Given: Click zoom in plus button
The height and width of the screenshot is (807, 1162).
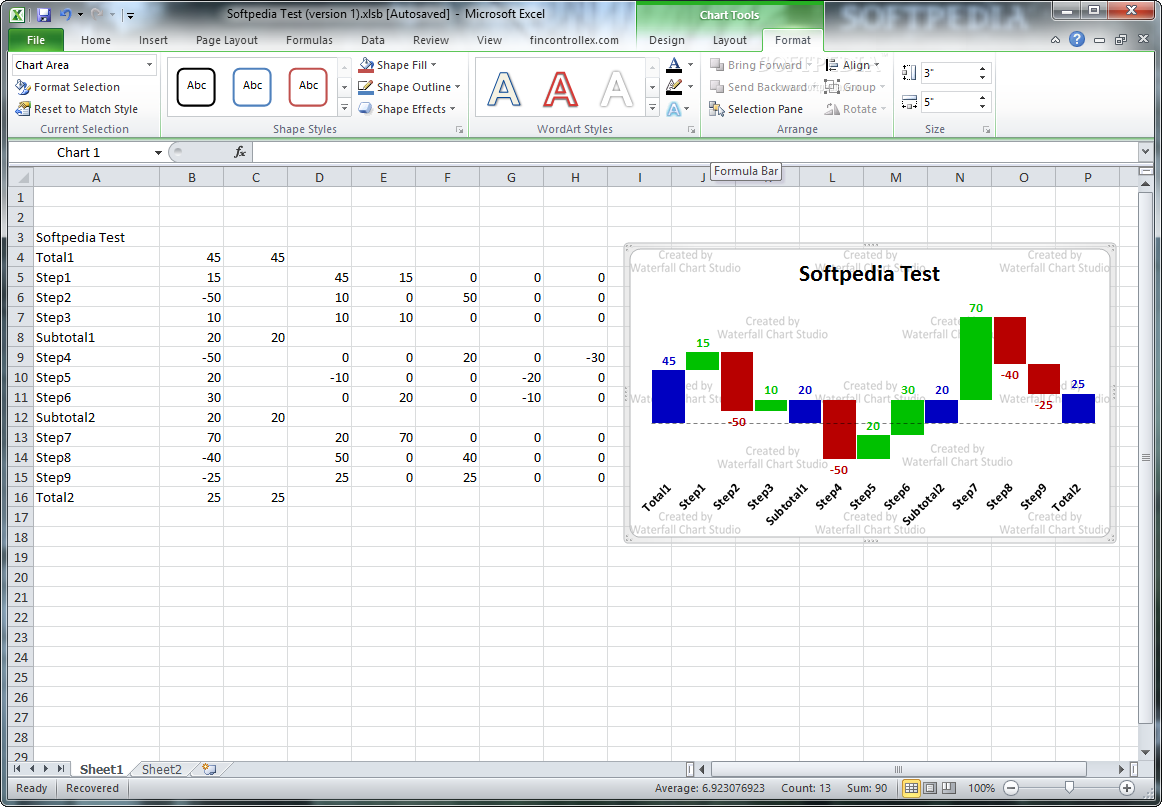Looking at the screenshot, I should click(1127, 788).
